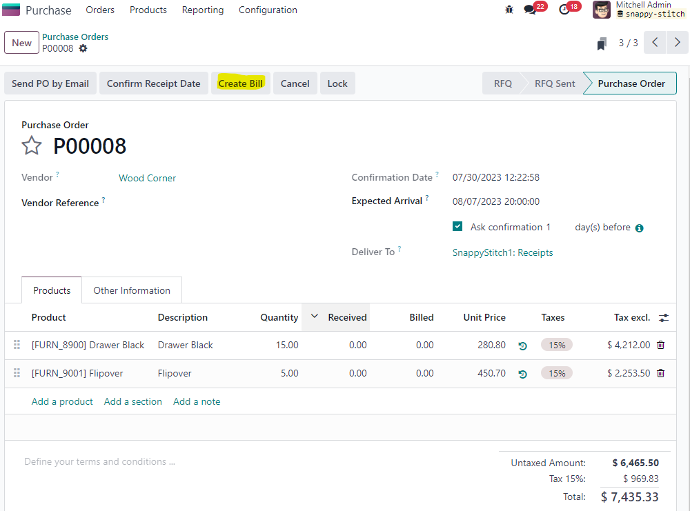Open optional columns settings icon
This screenshot has height=511, width=690.
pos(664,318)
